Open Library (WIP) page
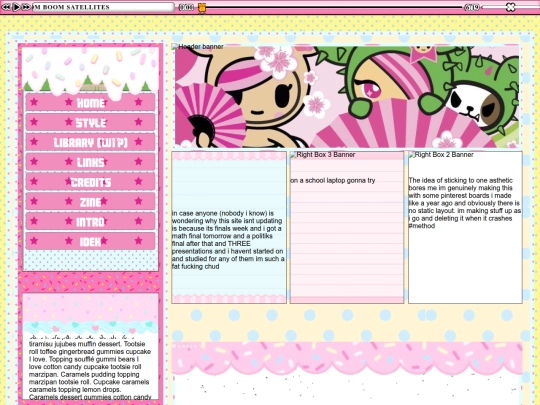Viewport: 540px width, 405px height. (x=90, y=142)
